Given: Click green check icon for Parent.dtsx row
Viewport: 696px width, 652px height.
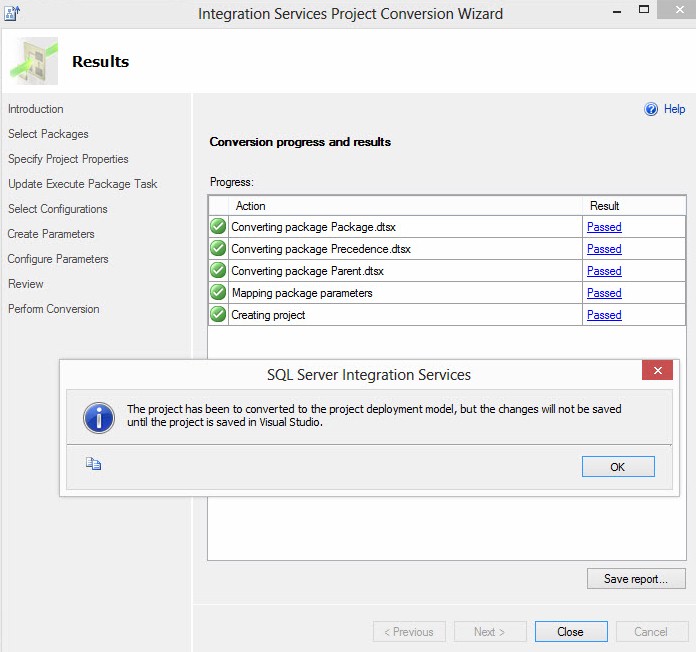Looking at the screenshot, I should tap(218, 271).
